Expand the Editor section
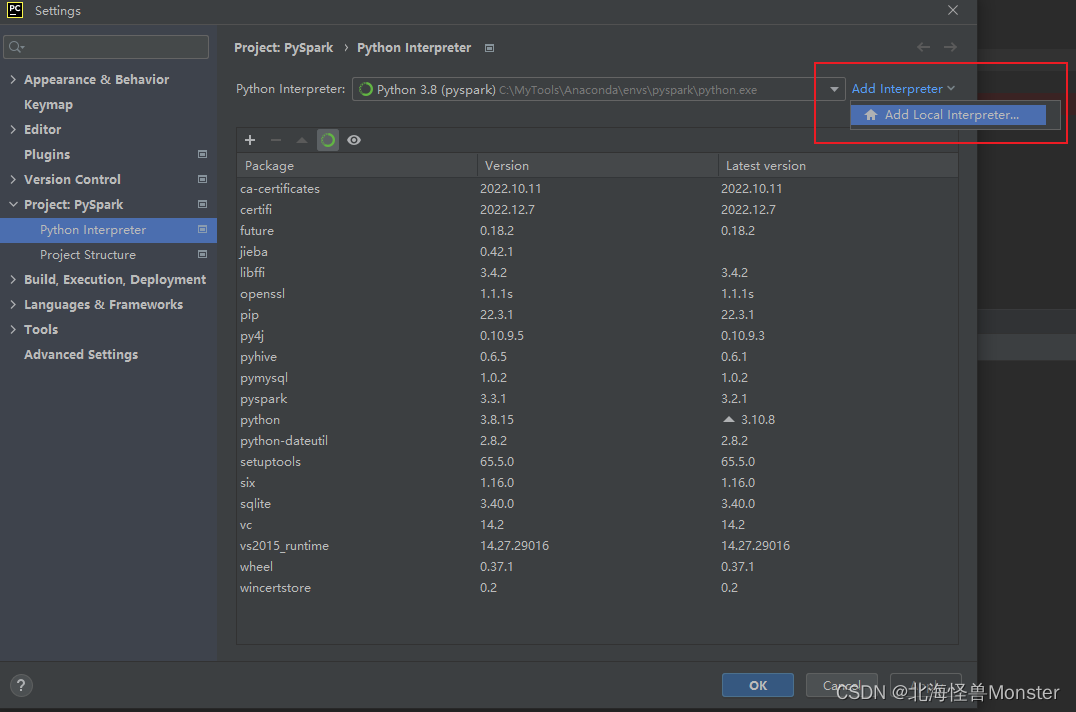Image resolution: width=1076 pixels, height=712 pixels. coord(13,129)
